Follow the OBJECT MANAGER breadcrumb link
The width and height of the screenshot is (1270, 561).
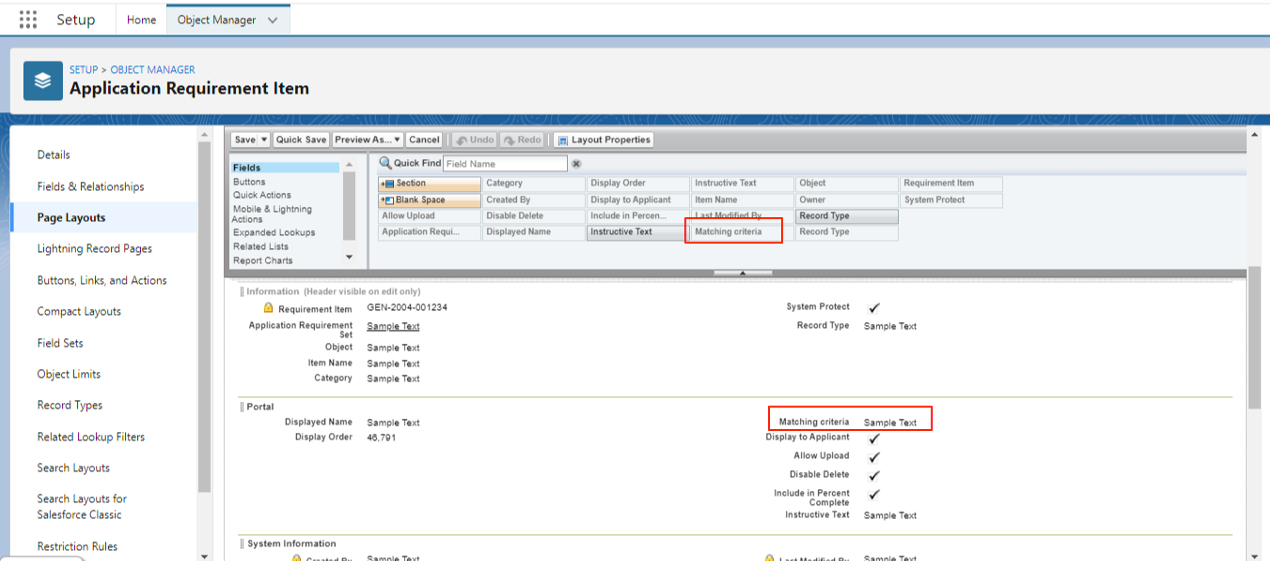click(153, 70)
